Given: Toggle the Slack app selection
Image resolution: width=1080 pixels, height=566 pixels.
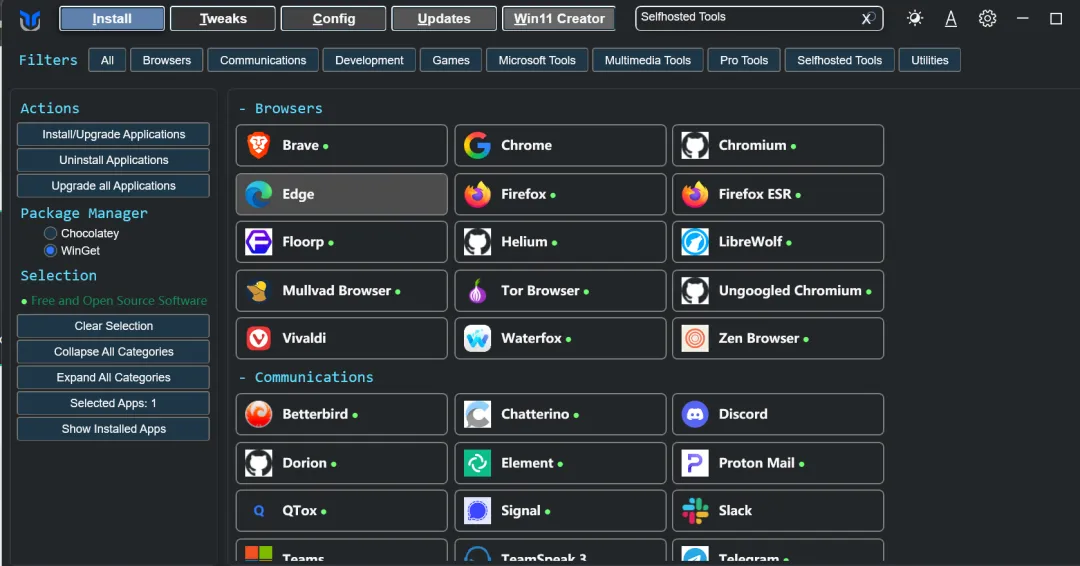Looking at the screenshot, I should click(x=778, y=510).
